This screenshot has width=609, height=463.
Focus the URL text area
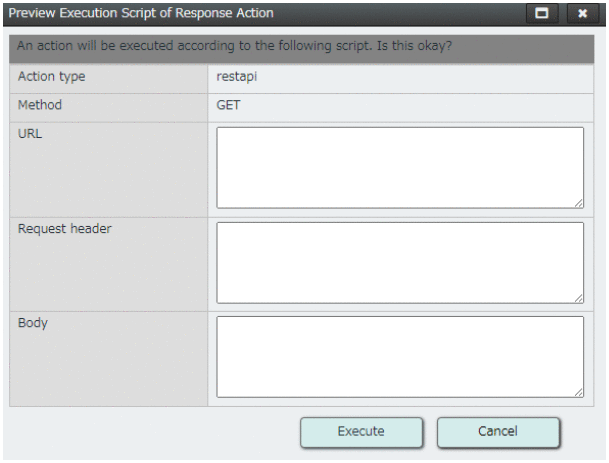[x=400, y=167]
